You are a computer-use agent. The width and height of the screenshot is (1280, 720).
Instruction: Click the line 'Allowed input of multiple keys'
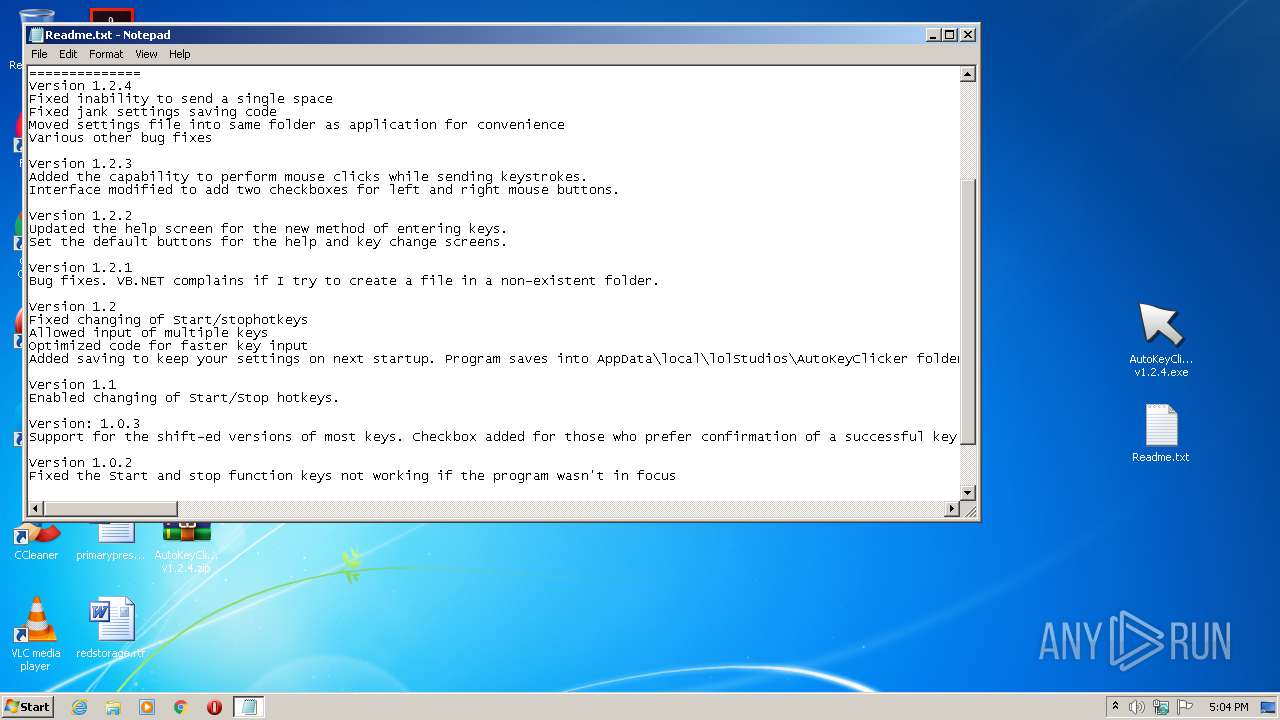click(x=148, y=333)
